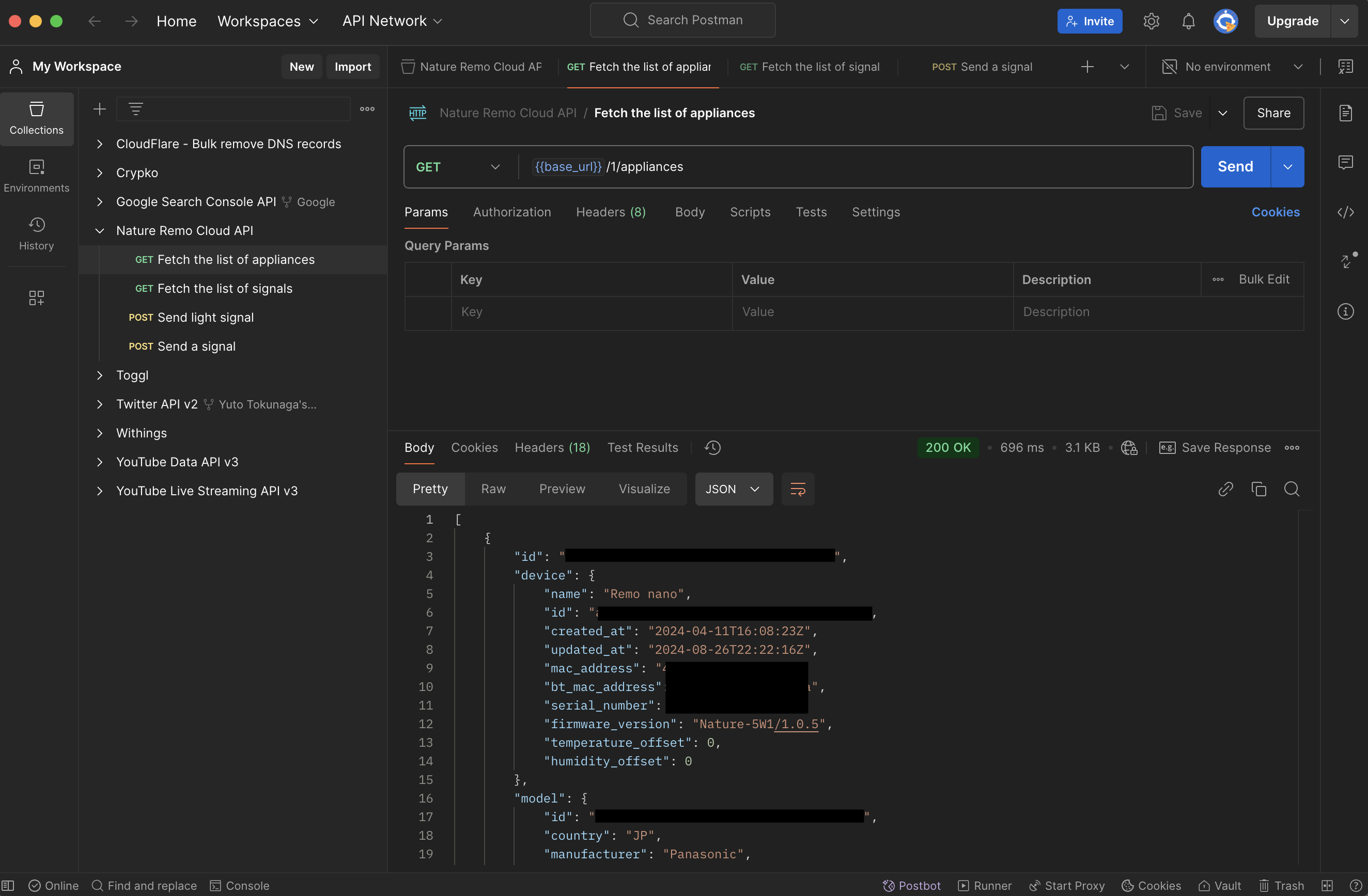This screenshot has height=896, width=1368.
Task: Click the Cookies link
Action: click(x=1275, y=212)
